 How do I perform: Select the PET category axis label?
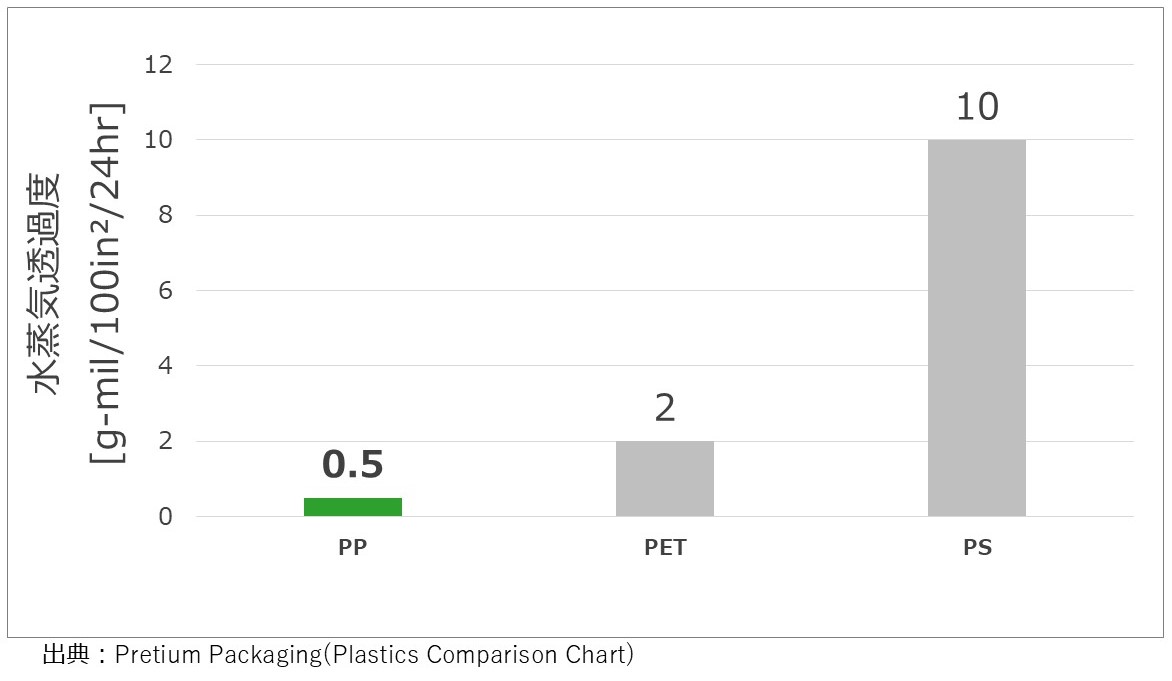665,548
